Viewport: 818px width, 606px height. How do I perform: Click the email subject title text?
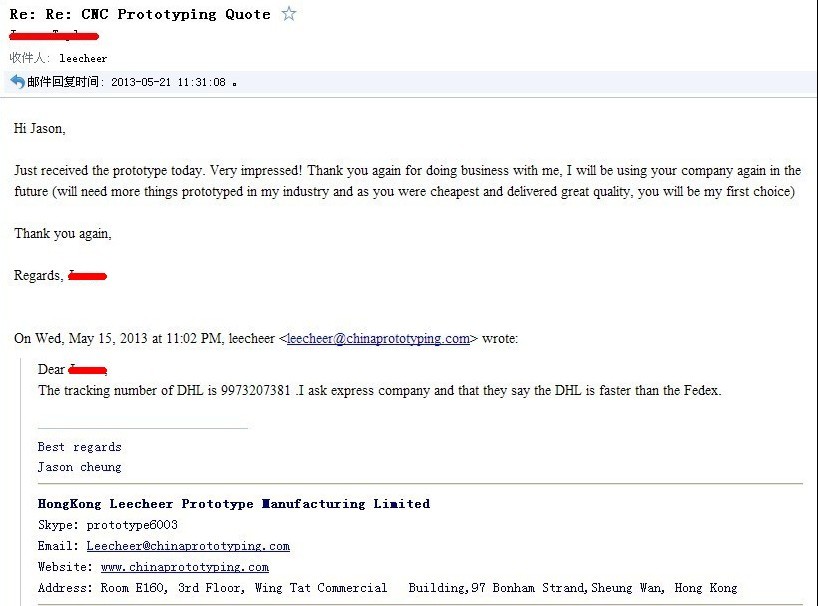point(140,14)
